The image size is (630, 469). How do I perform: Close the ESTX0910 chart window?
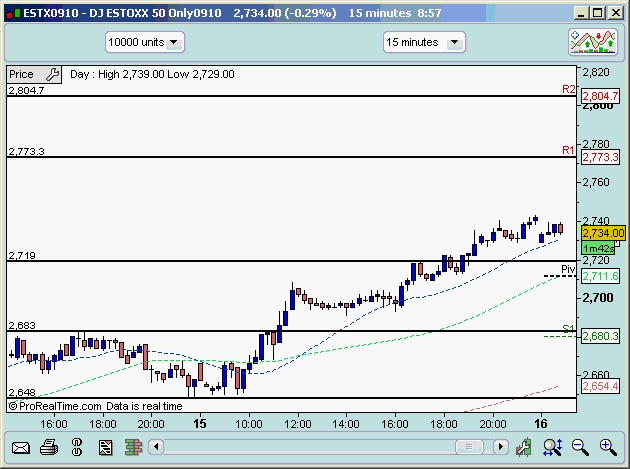(x=616, y=13)
